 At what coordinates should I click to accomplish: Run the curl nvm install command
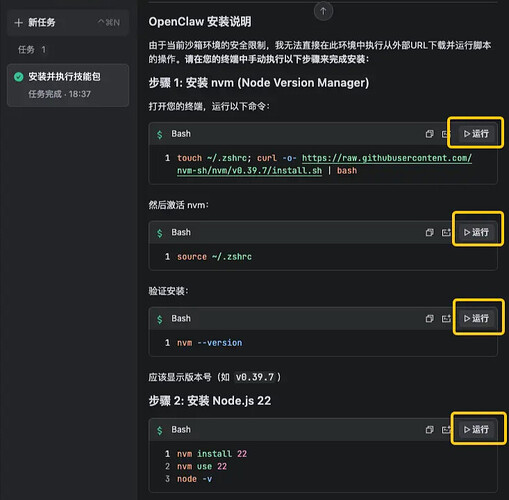tap(476, 134)
